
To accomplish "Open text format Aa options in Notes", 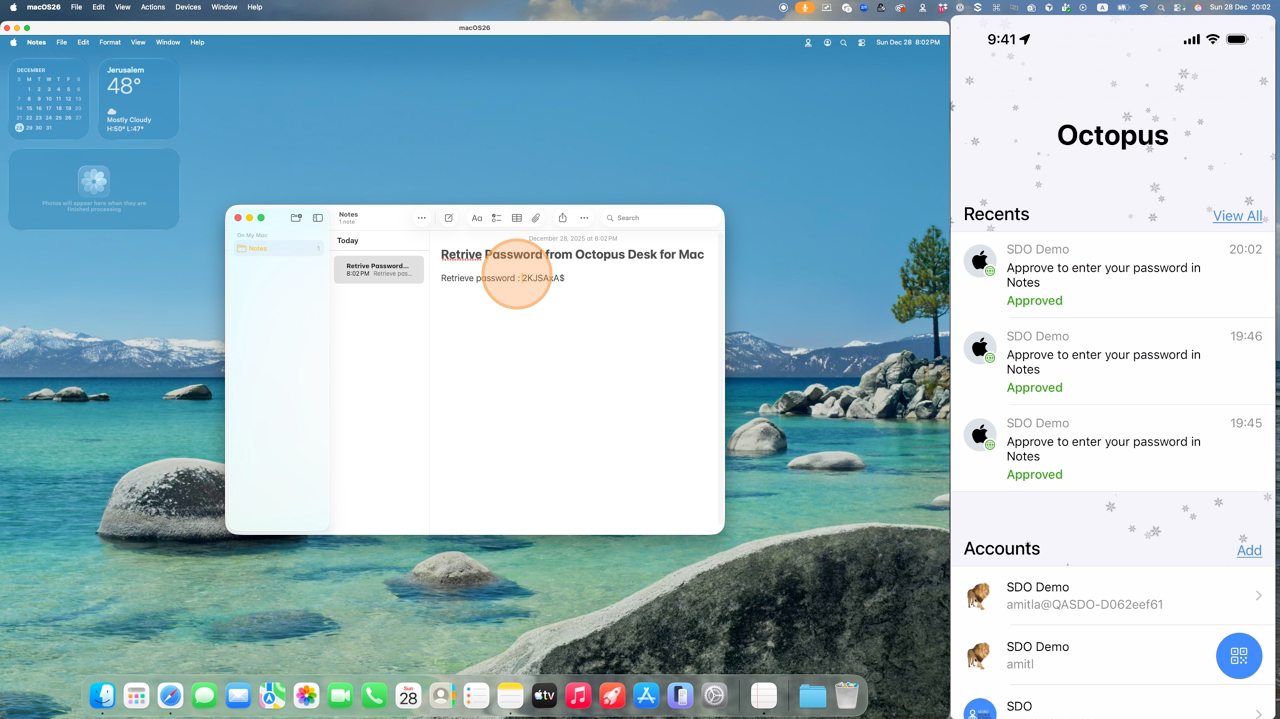I will click(x=477, y=218).
